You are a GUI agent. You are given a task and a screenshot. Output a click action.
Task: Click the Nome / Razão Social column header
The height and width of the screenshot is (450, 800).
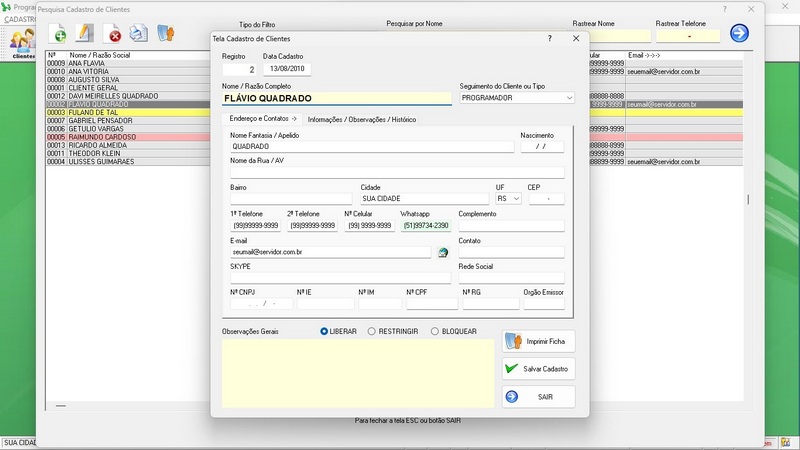pos(99,55)
